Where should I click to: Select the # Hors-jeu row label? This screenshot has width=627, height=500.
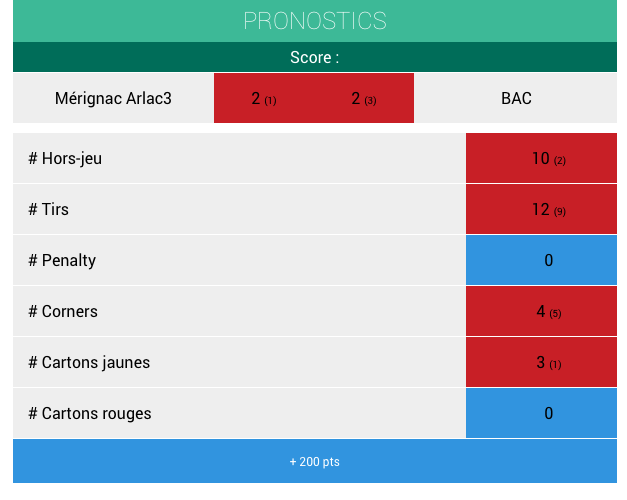(x=65, y=159)
